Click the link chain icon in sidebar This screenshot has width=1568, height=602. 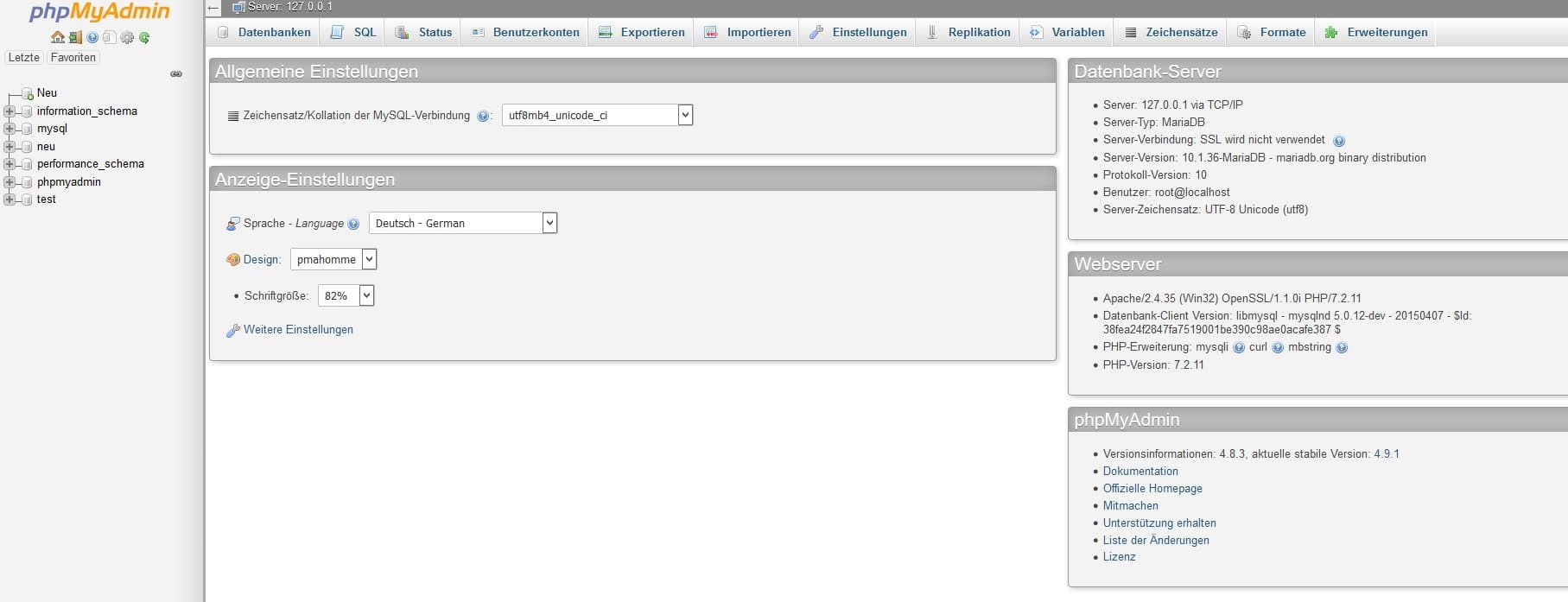pyautogui.click(x=176, y=74)
